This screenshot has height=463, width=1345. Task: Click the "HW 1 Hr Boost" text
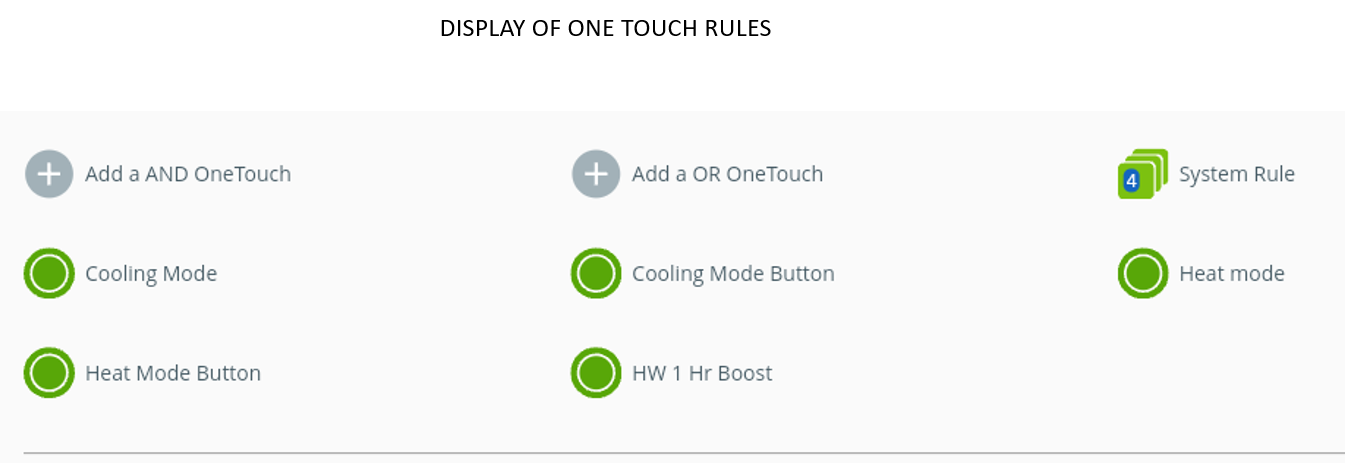[x=702, y=373]
